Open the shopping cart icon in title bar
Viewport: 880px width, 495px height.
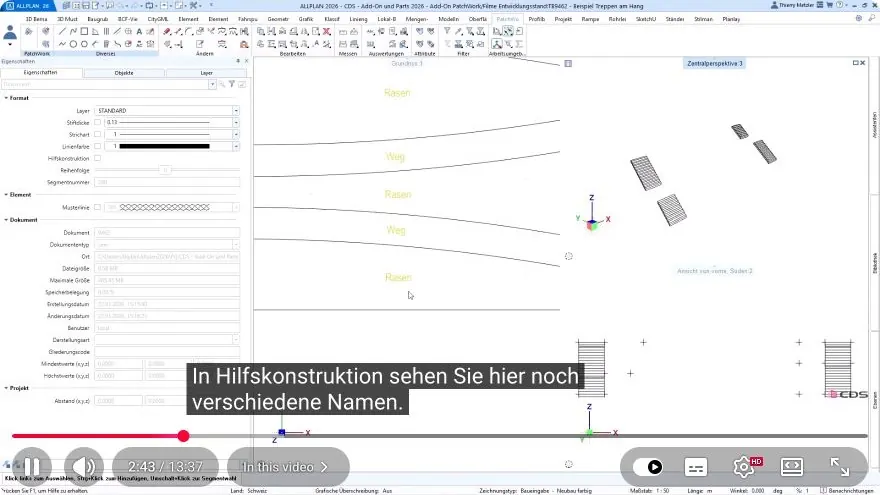click(x=829, y=5)
